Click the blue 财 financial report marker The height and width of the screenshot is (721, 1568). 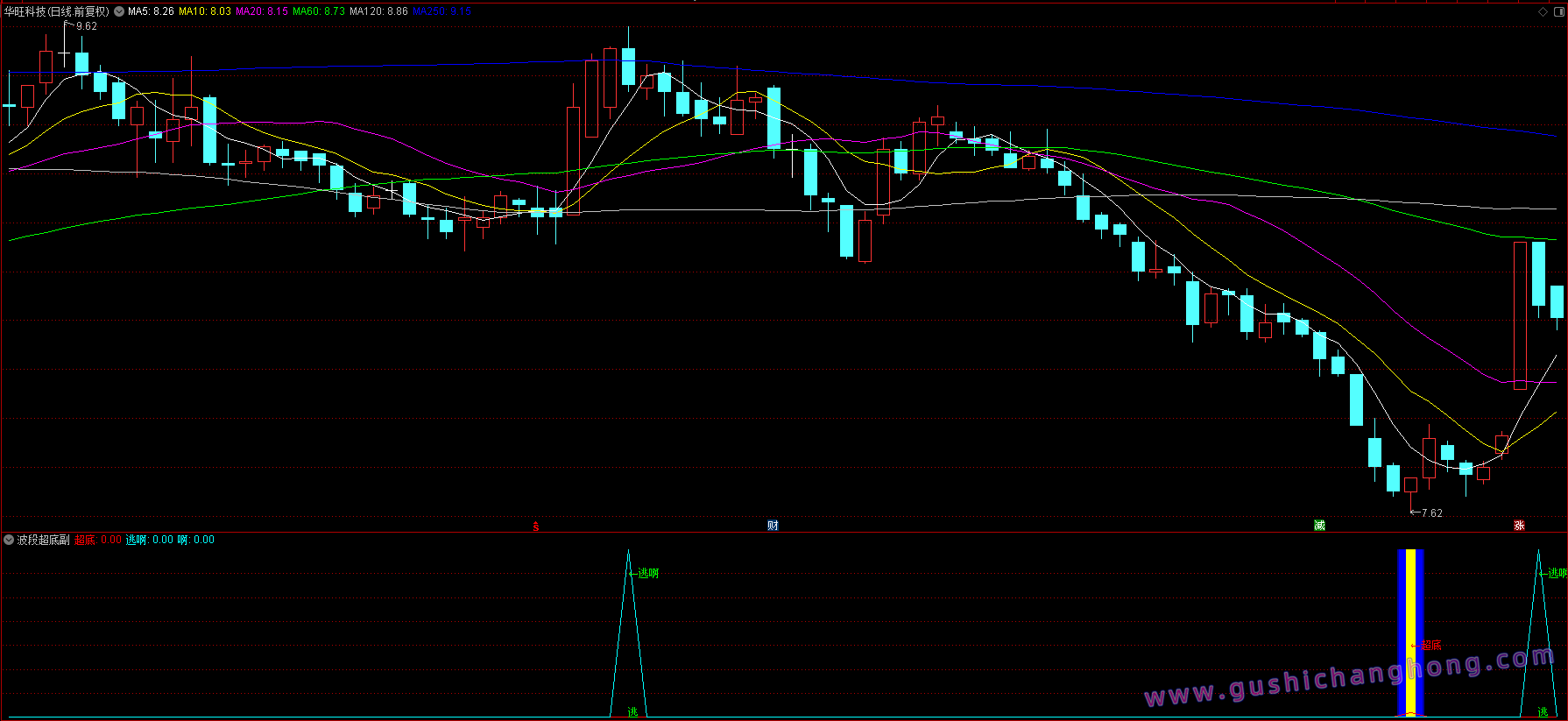773,526
